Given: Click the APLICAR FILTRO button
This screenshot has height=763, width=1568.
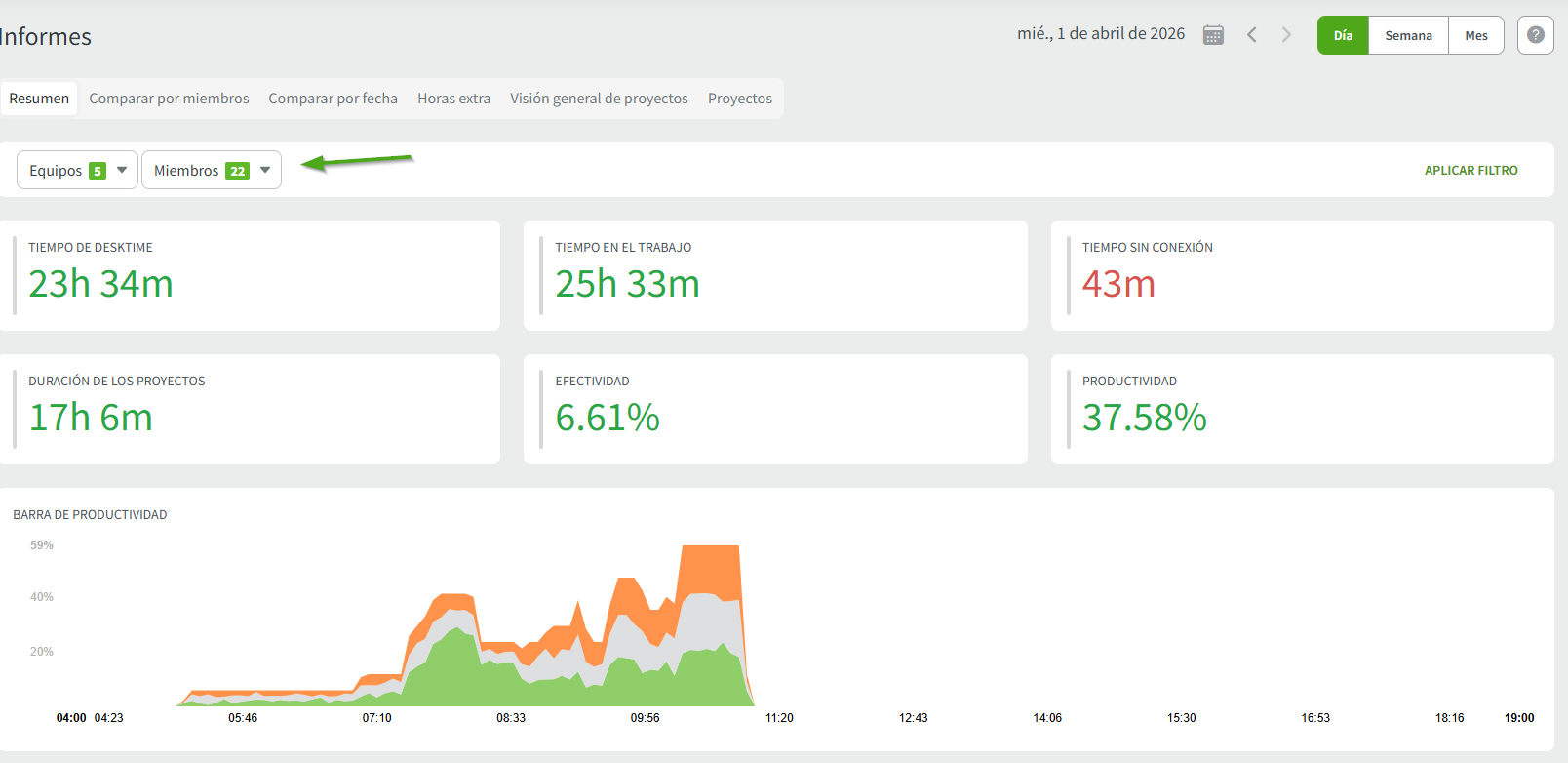Looking at the screenshot, I should coord(1470,170).
